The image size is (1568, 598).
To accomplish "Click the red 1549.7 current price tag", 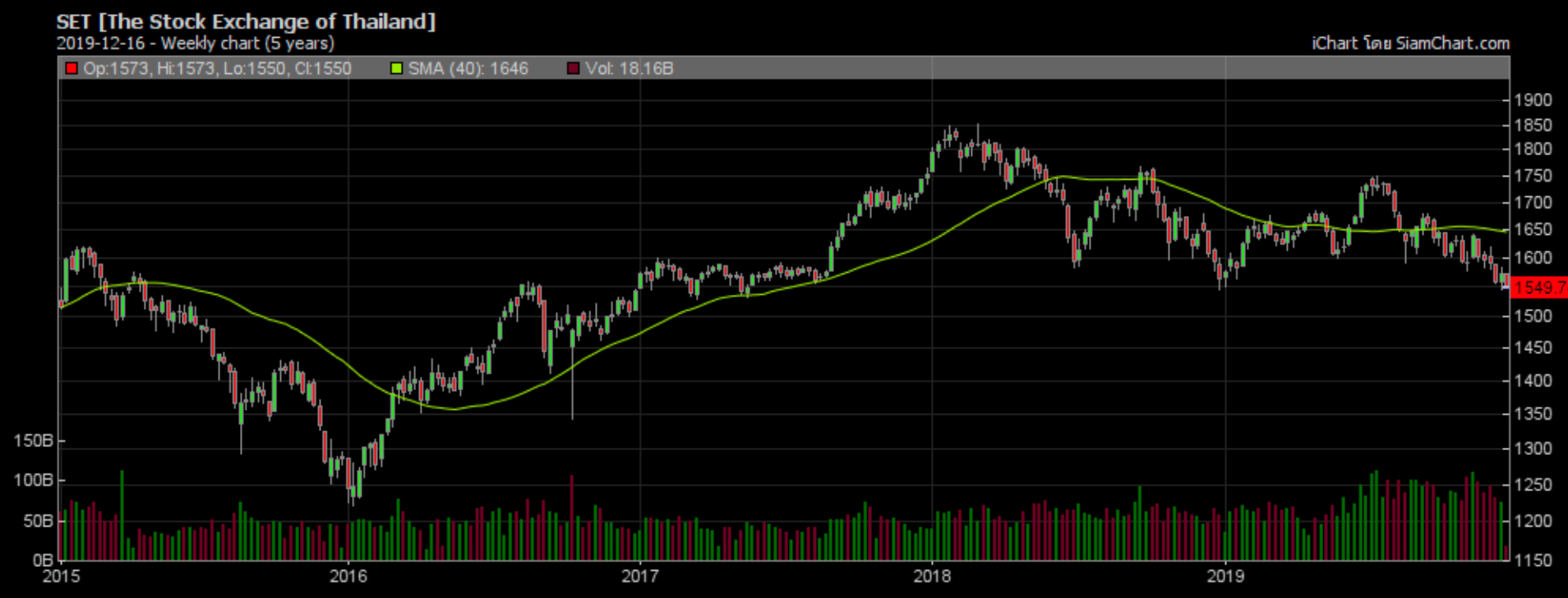I will [1539, 287].
